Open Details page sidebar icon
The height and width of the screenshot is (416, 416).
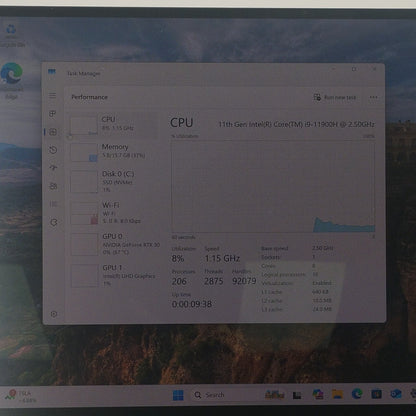[53, 204]
